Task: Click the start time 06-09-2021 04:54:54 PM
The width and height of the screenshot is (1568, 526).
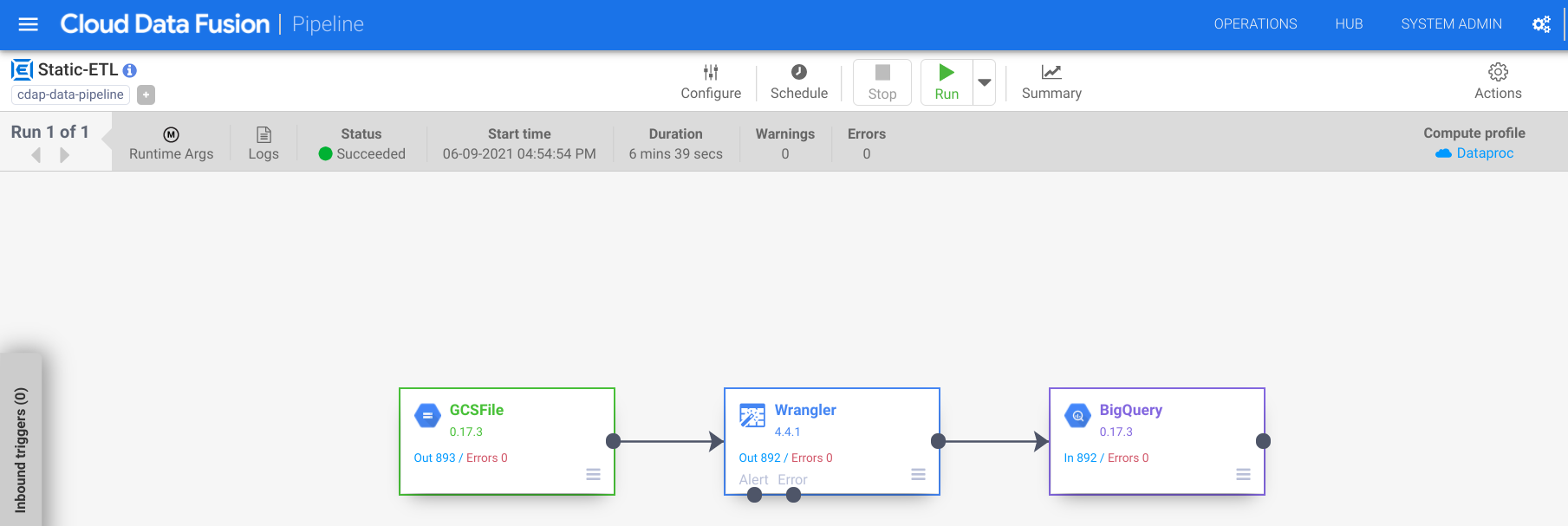Action: [519, 153]
